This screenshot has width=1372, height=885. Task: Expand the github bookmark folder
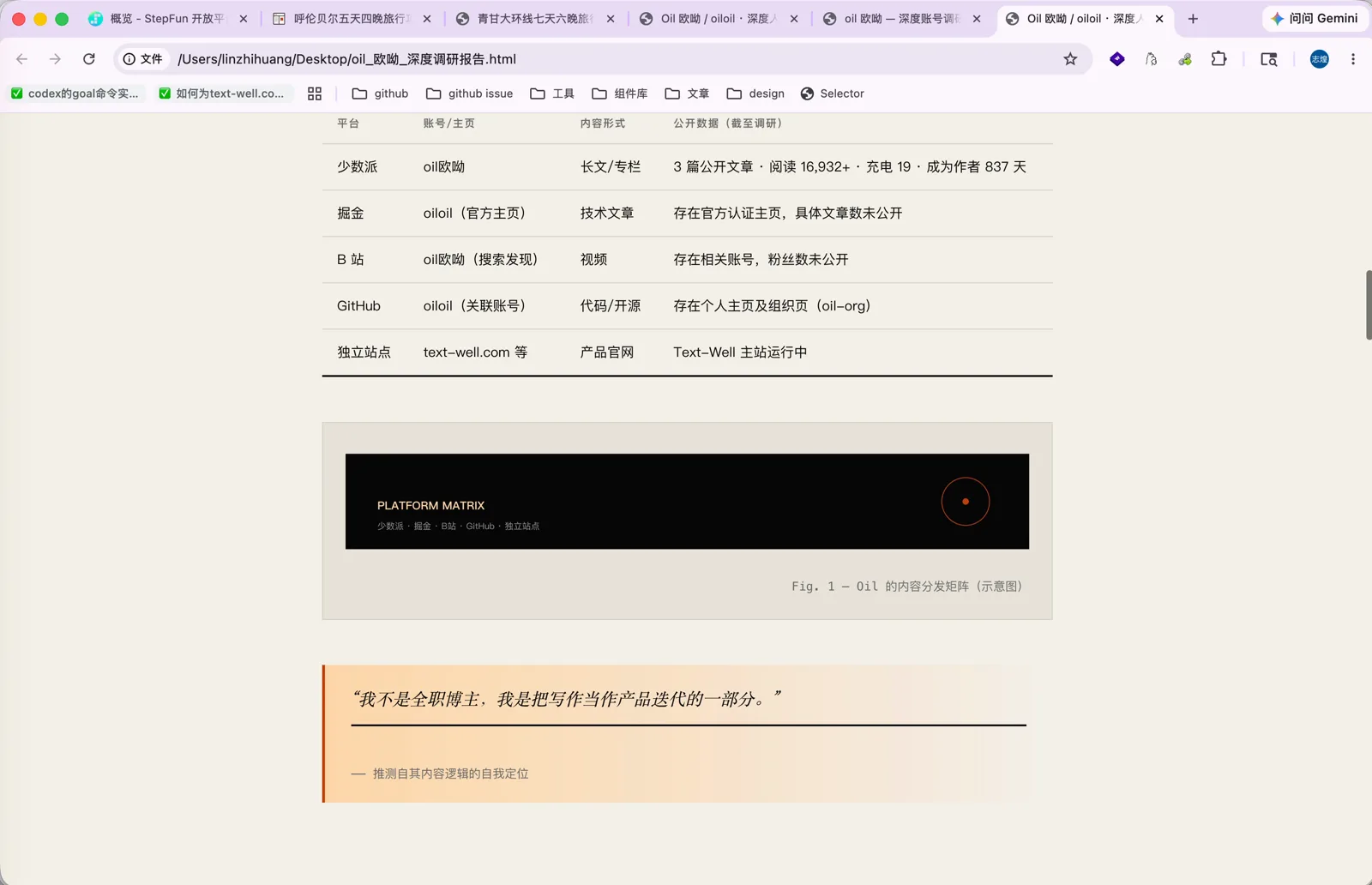tap(380, 93)
